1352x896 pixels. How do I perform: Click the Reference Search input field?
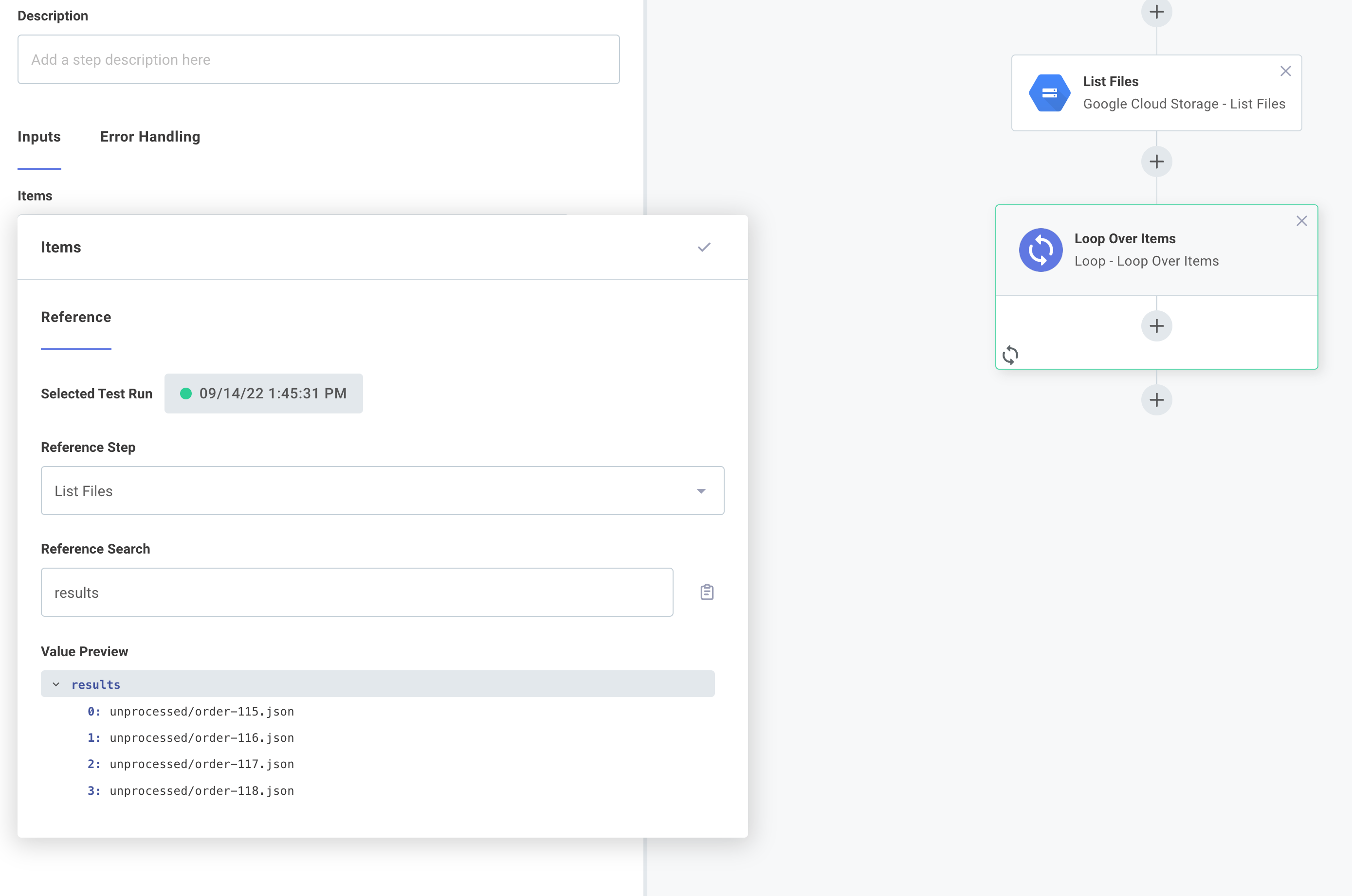click(357, 592)
